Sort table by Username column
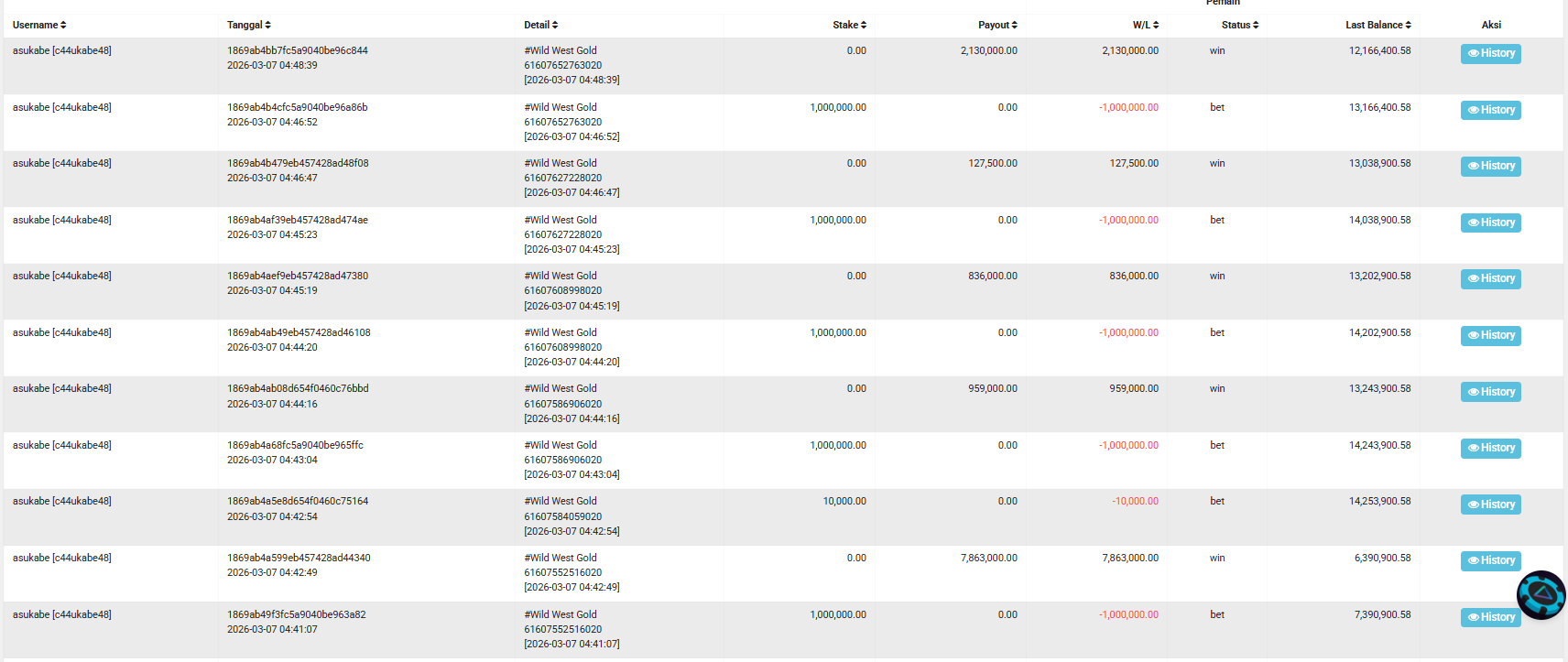1568x662 pixels. [x=39, y=25]
